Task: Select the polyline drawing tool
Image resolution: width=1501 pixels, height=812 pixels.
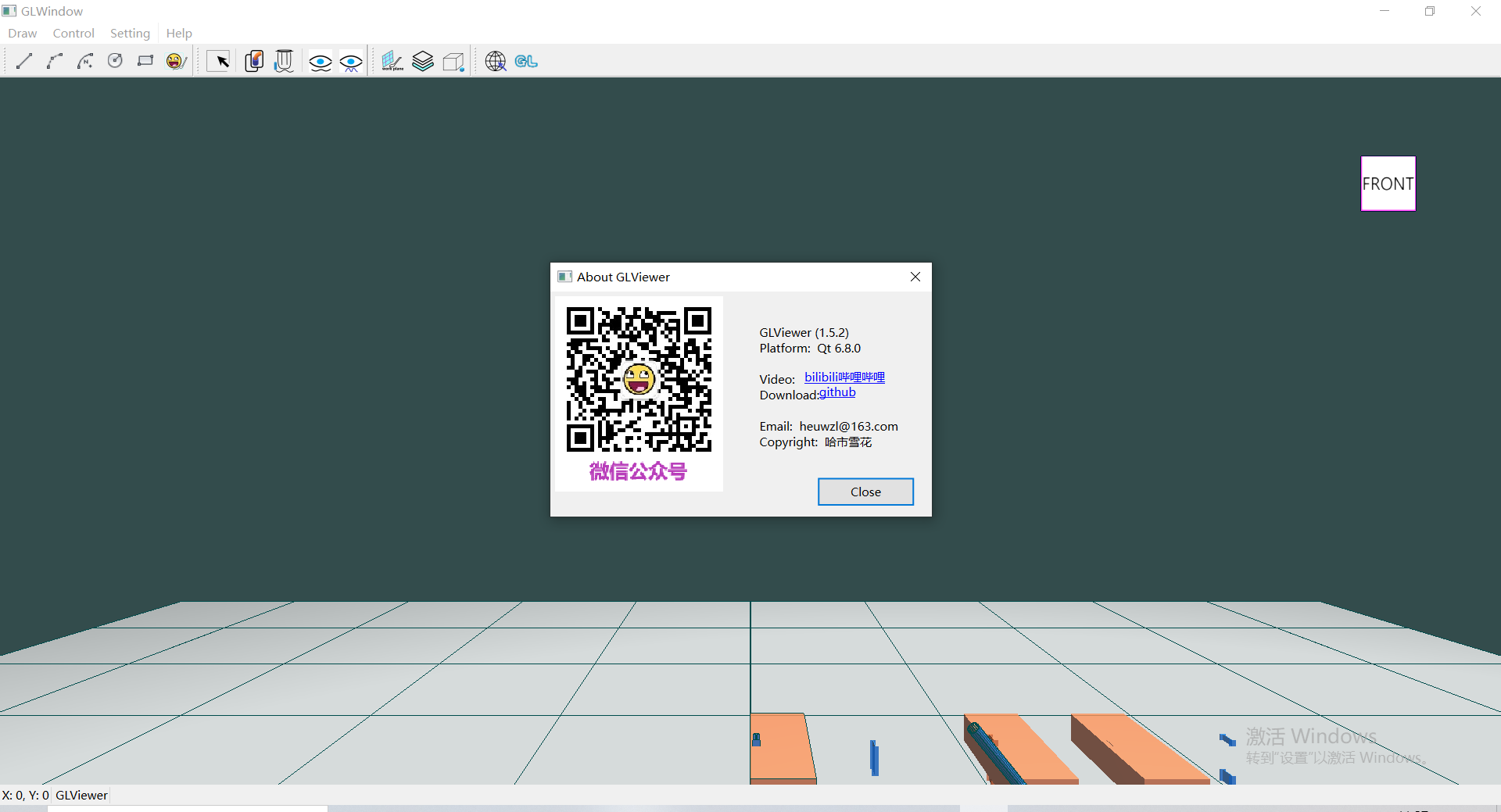Action: 55,61
